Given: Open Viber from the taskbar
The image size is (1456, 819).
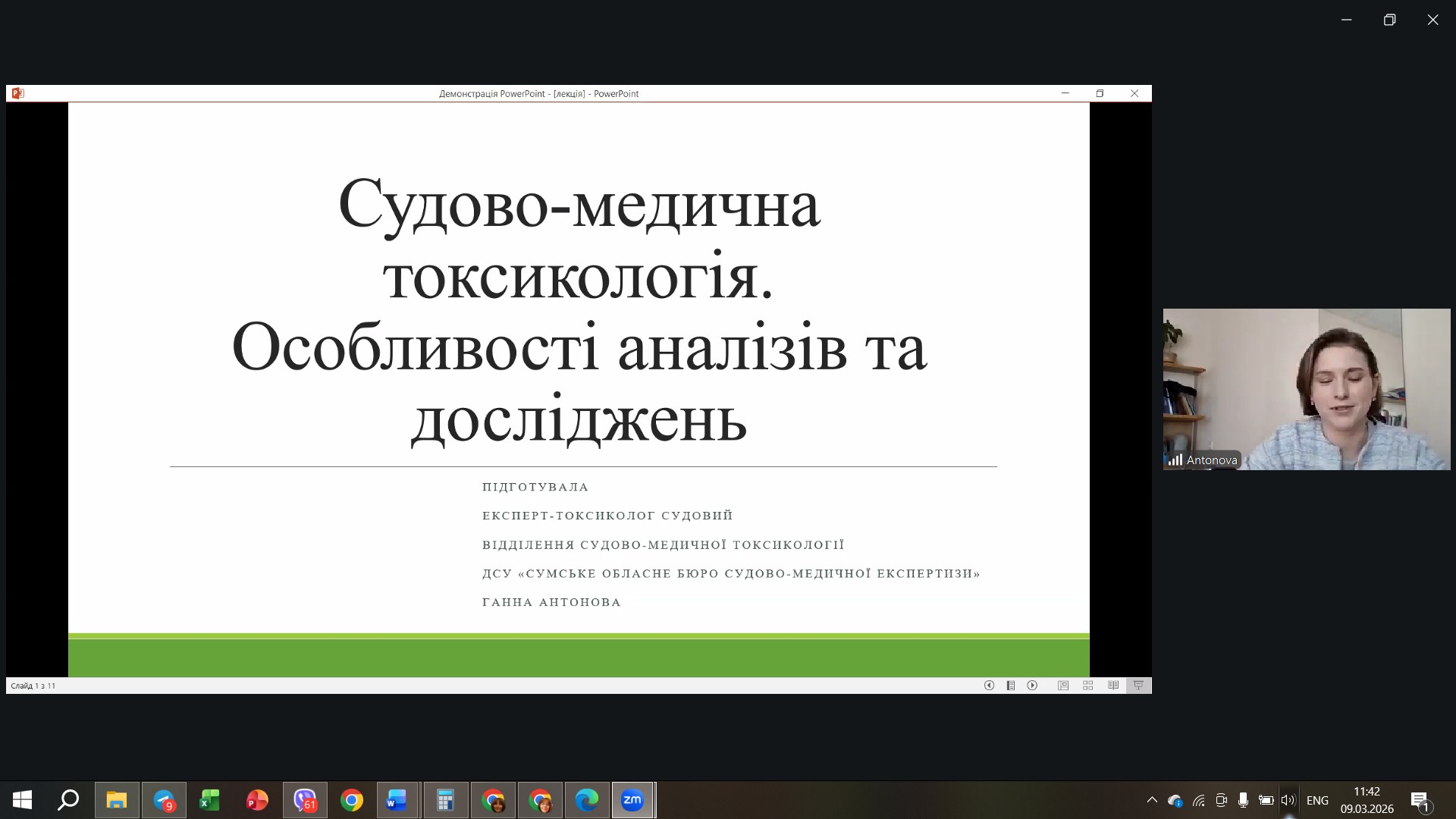Looking at the screenshot, I should coord(305,800).
